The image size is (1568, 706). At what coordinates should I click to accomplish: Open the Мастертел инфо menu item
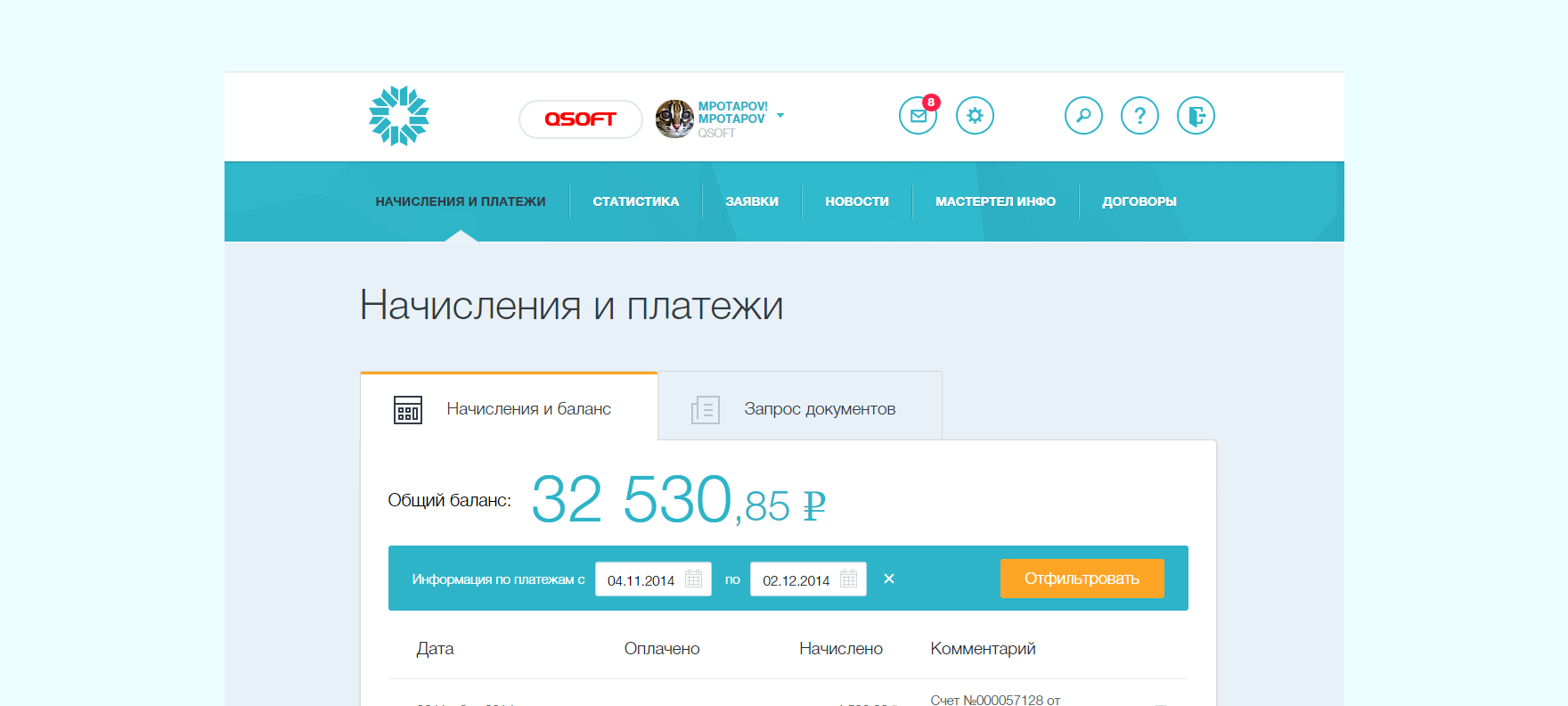(995, 201)
